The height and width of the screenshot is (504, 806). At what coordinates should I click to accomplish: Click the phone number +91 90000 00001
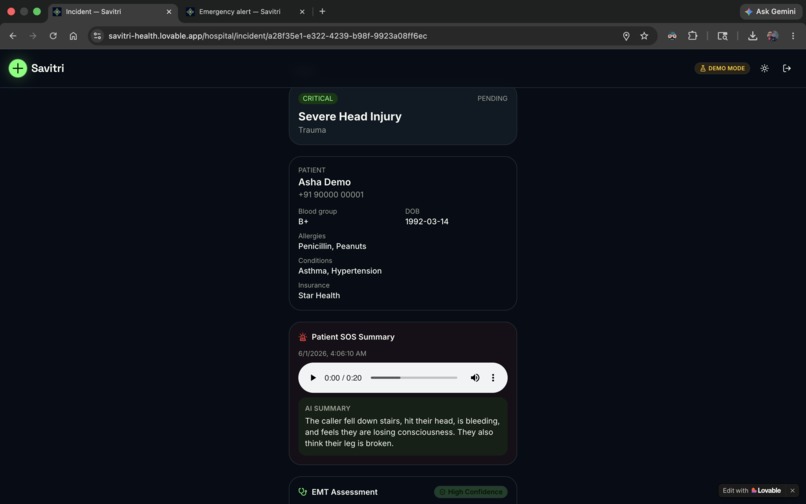pyautogui.click(x=331, y=195)
